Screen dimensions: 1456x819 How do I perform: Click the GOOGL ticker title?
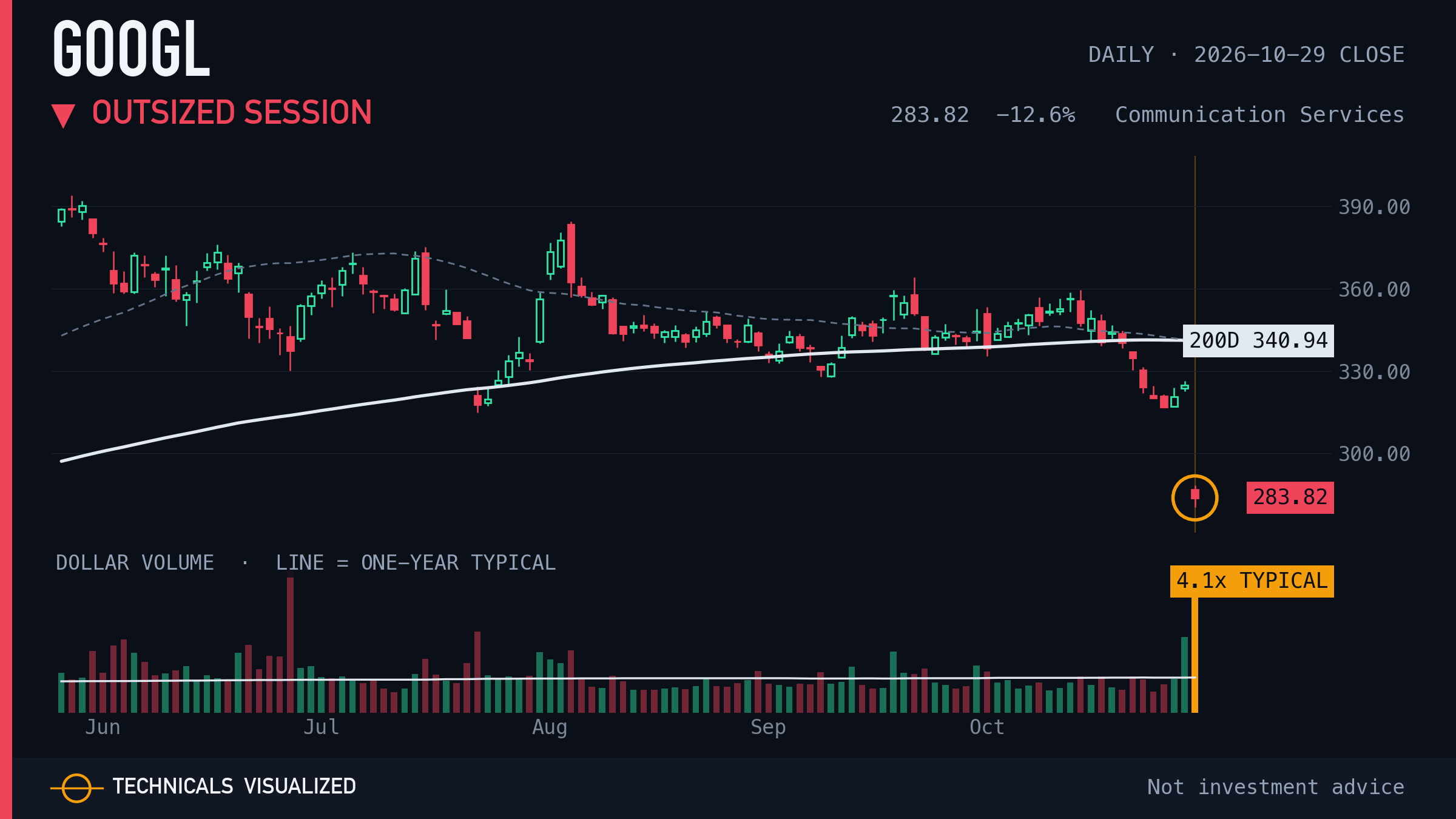pos(131,49)
